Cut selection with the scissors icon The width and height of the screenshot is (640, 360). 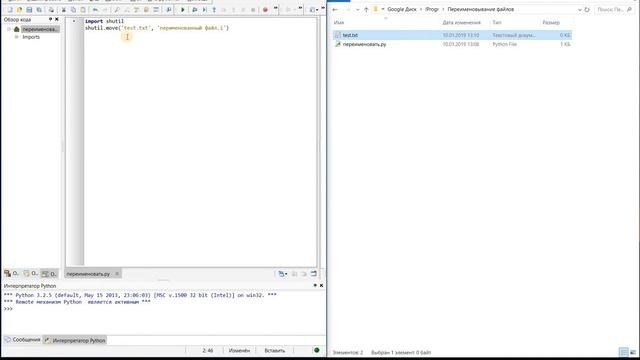pos(64,9)
